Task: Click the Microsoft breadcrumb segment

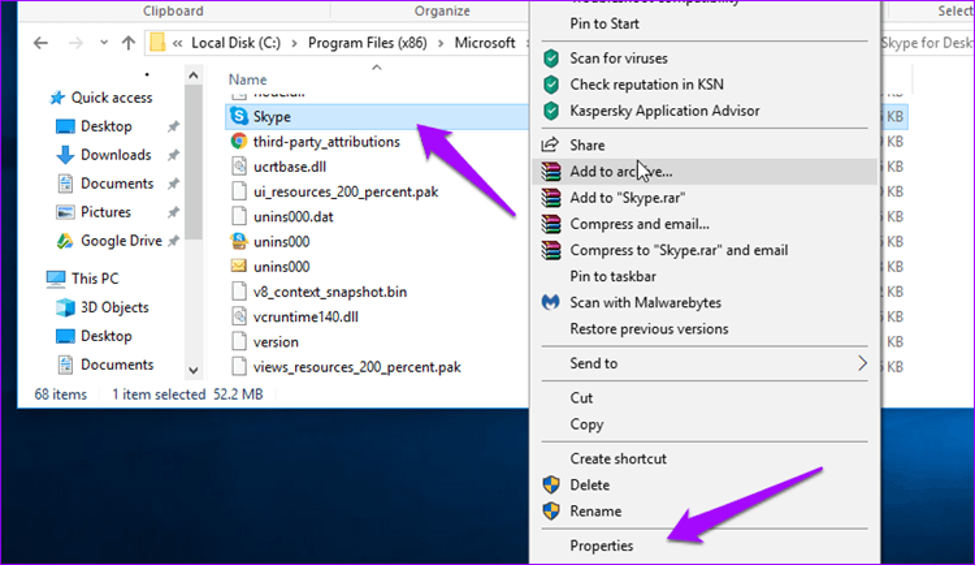Action: (x=485, y=43)
